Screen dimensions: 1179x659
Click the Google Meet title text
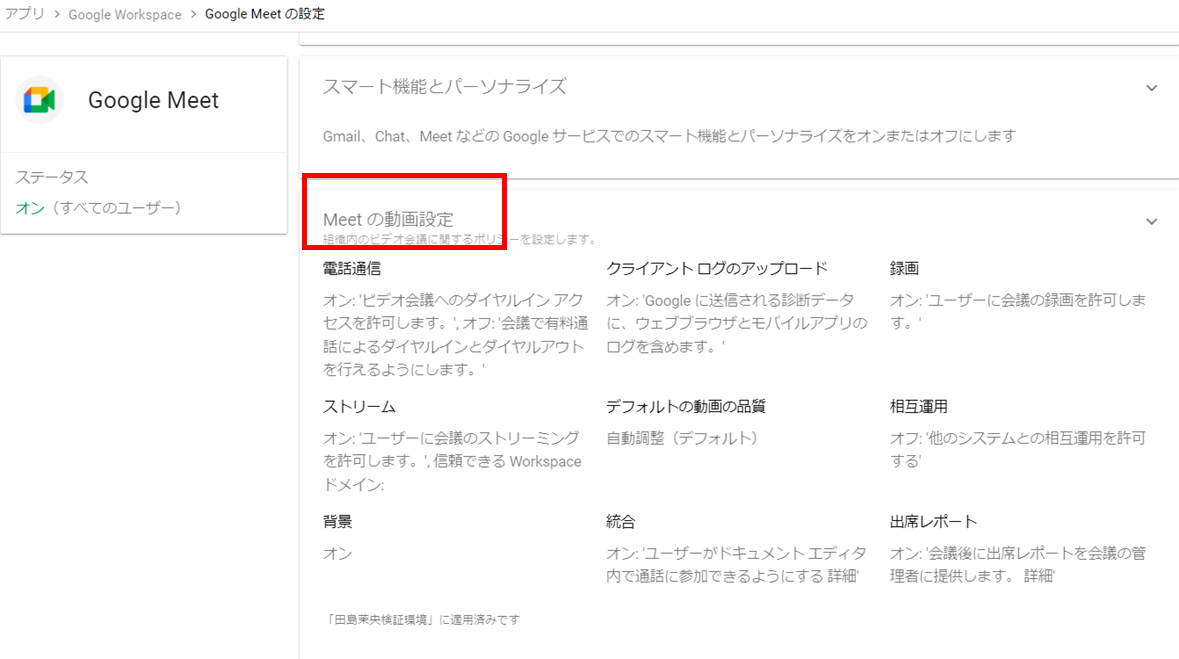tap(153, 100)
